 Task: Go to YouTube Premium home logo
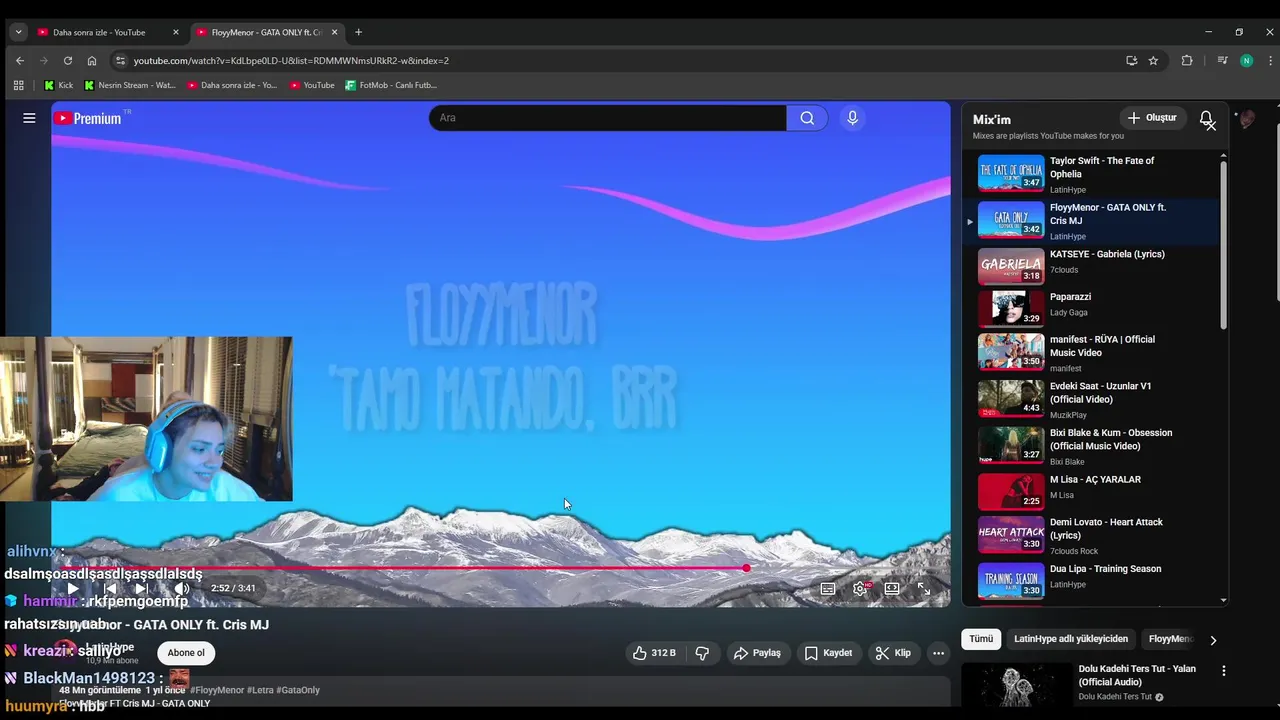pyautogui.click(x=88, y=118)
